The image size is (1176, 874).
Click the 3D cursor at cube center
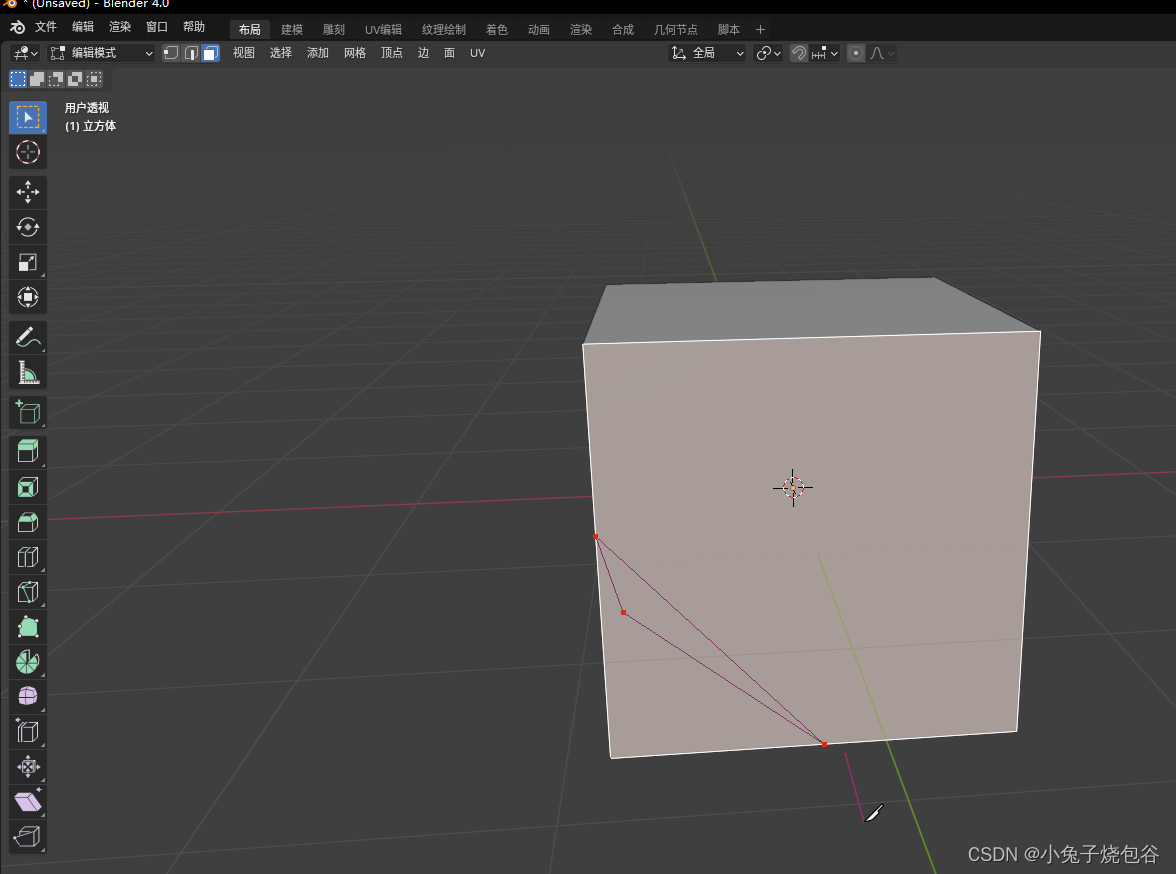pyautogui.click(x=793, y=488)
